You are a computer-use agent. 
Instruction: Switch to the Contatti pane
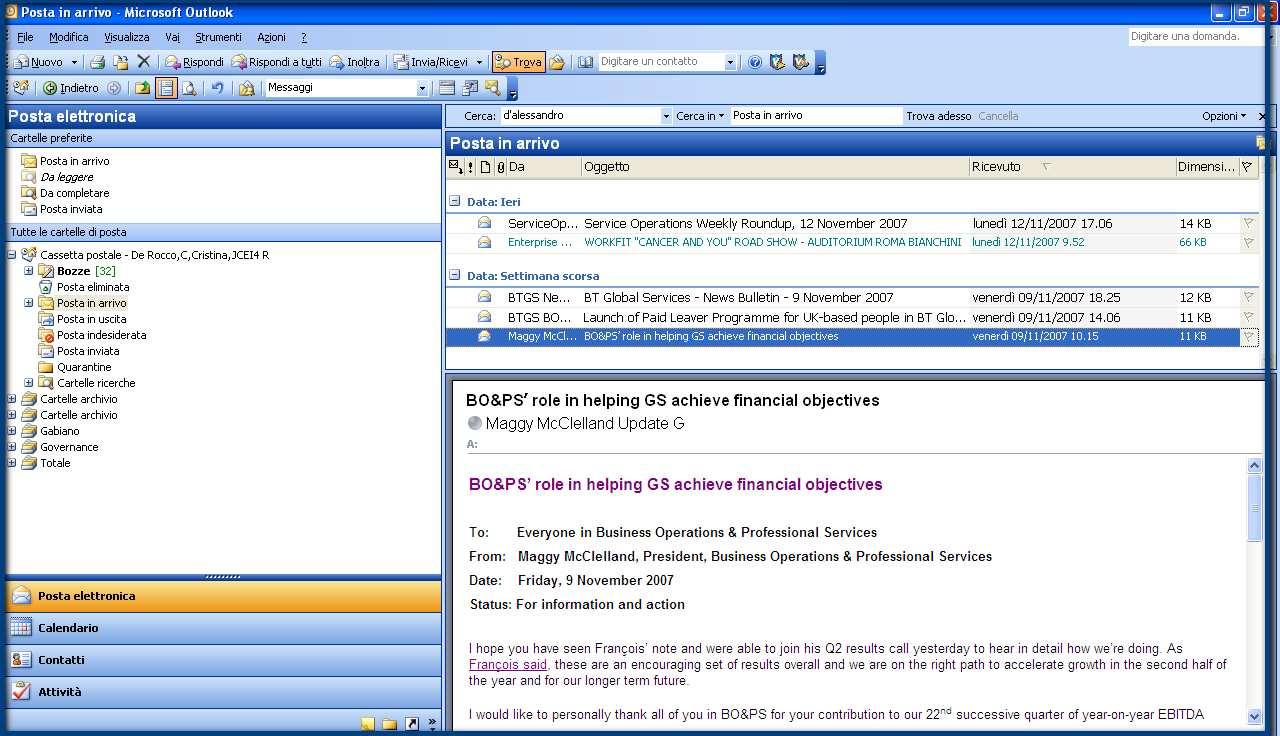(x=223, y=660)
